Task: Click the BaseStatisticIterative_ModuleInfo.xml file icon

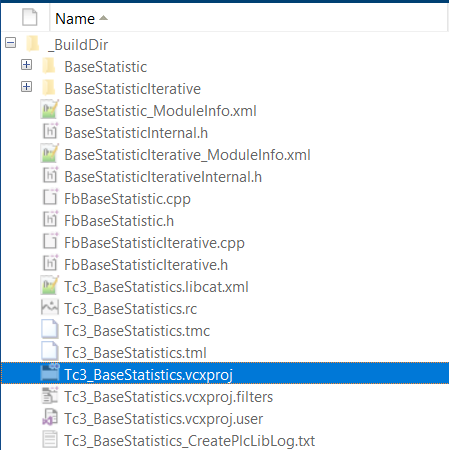Action: click(50, 153)
